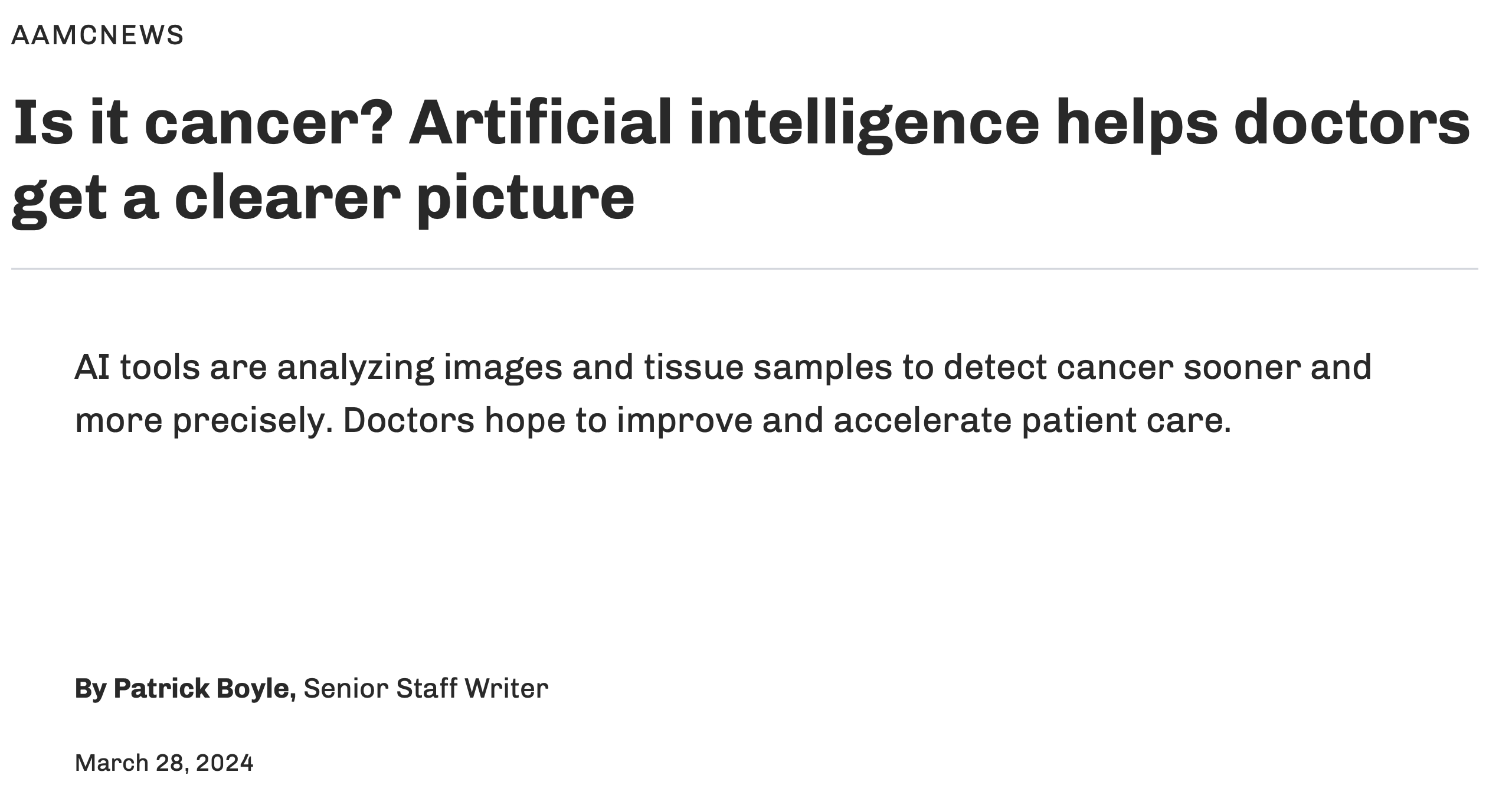Click the horizontal divider below the headline
This screenshot has width=1512, height=808.
[744, 269]
